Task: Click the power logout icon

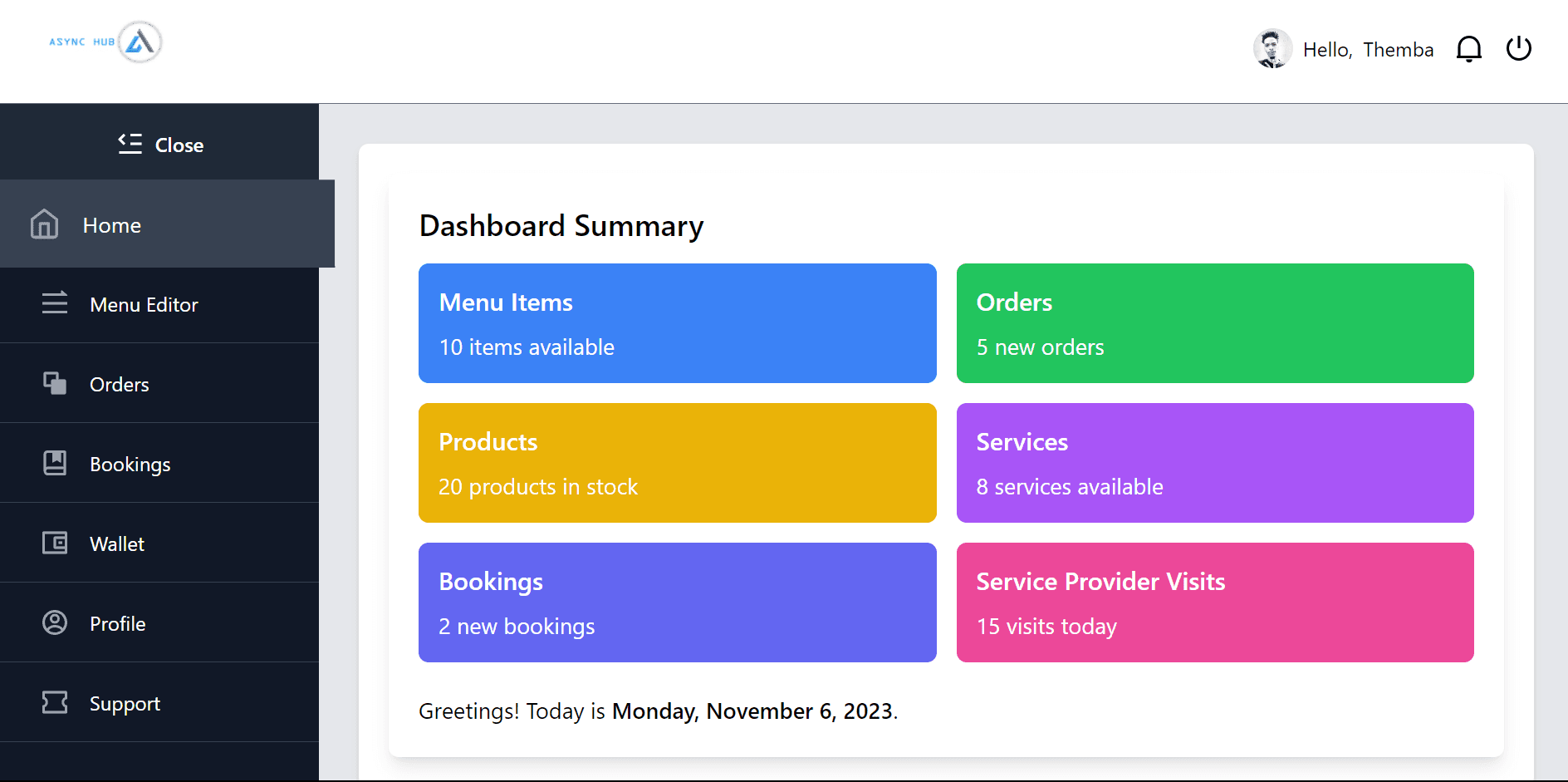Action: 1519,48
